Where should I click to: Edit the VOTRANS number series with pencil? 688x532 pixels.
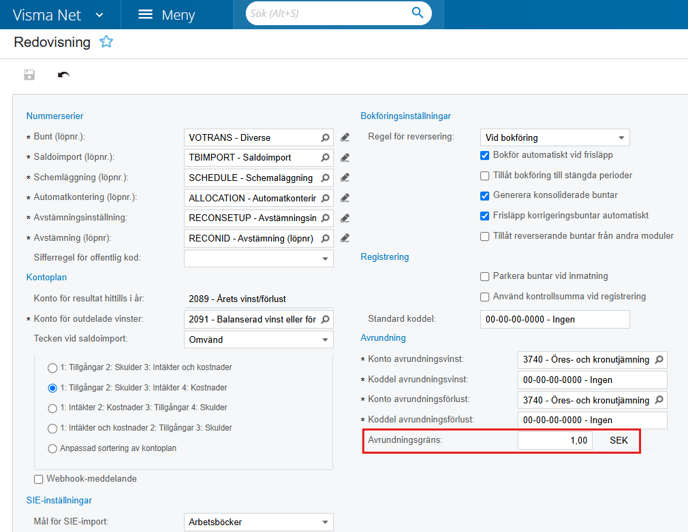coord(345,137)
